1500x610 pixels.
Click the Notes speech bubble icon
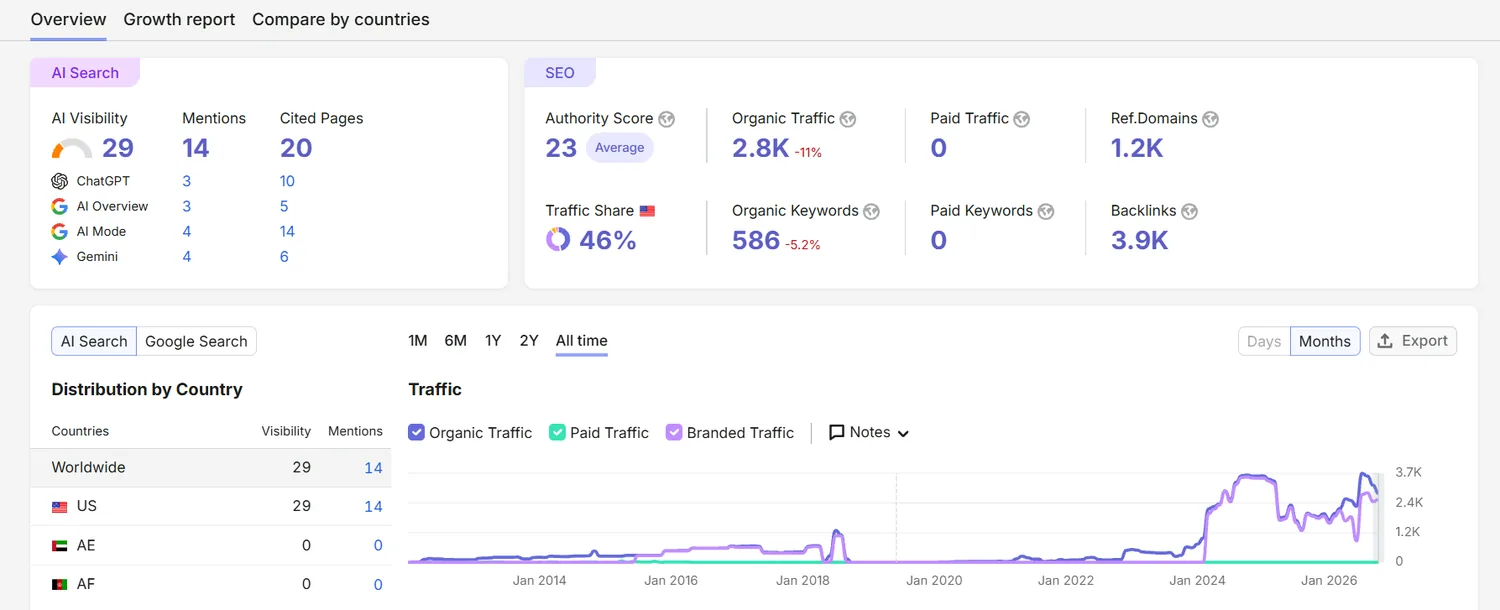pos(837,433)
